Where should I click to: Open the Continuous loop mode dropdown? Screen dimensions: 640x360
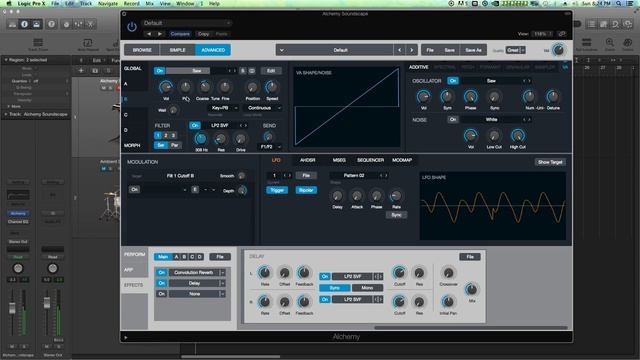click(262, 108)
